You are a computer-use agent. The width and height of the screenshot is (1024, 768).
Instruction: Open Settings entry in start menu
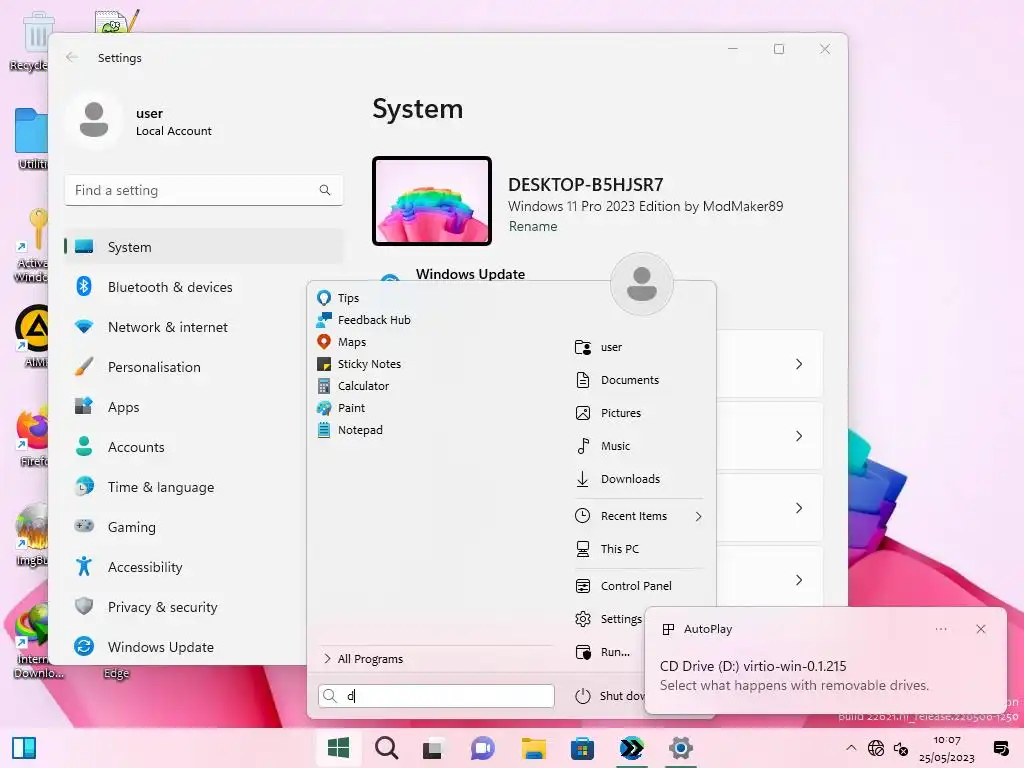(x=608, y=618)
